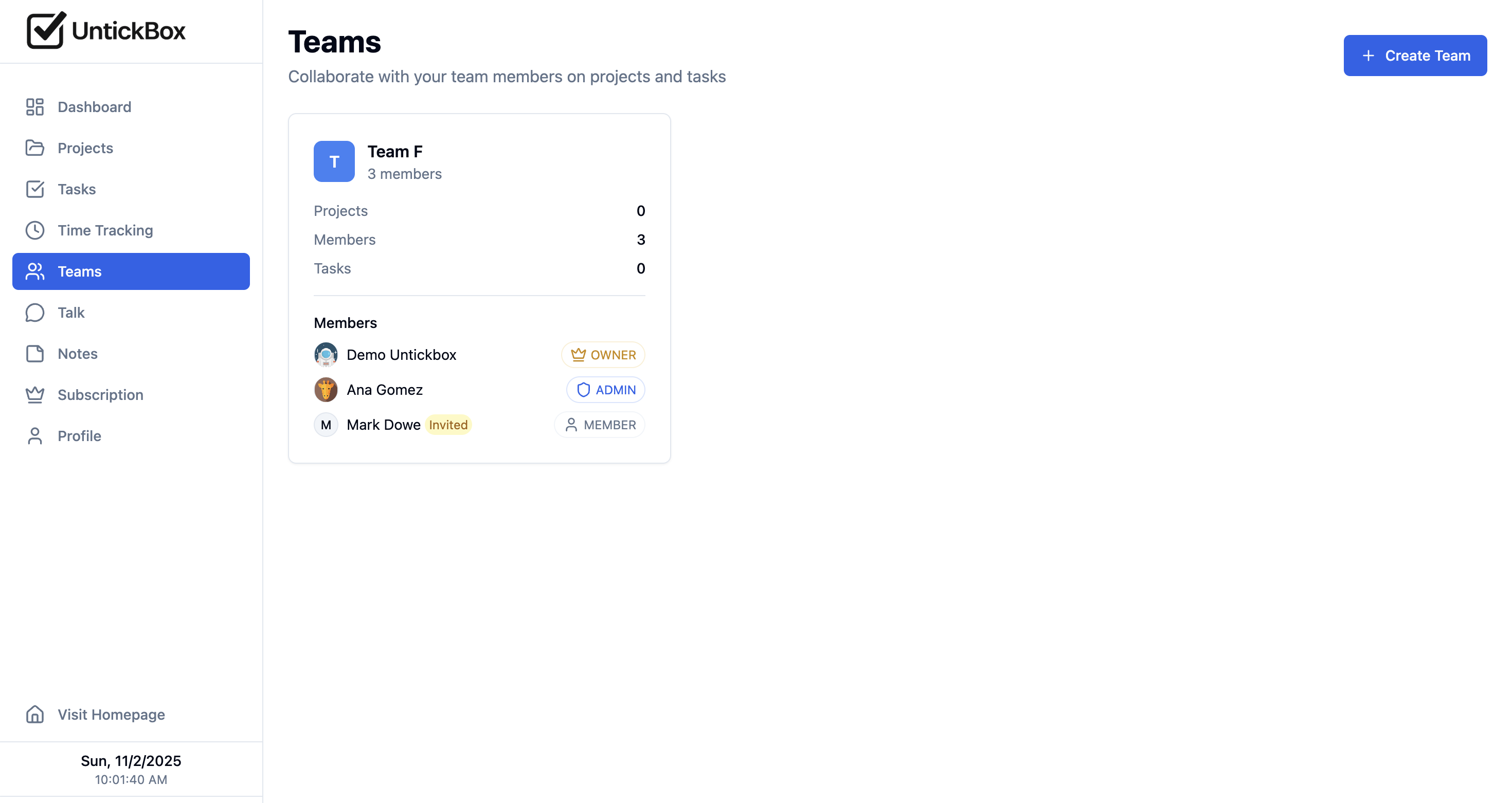1512x803 pixels.
Task: Select the Tasks checkmark icon
Action: pyautogui.click(x=34, y=189)
